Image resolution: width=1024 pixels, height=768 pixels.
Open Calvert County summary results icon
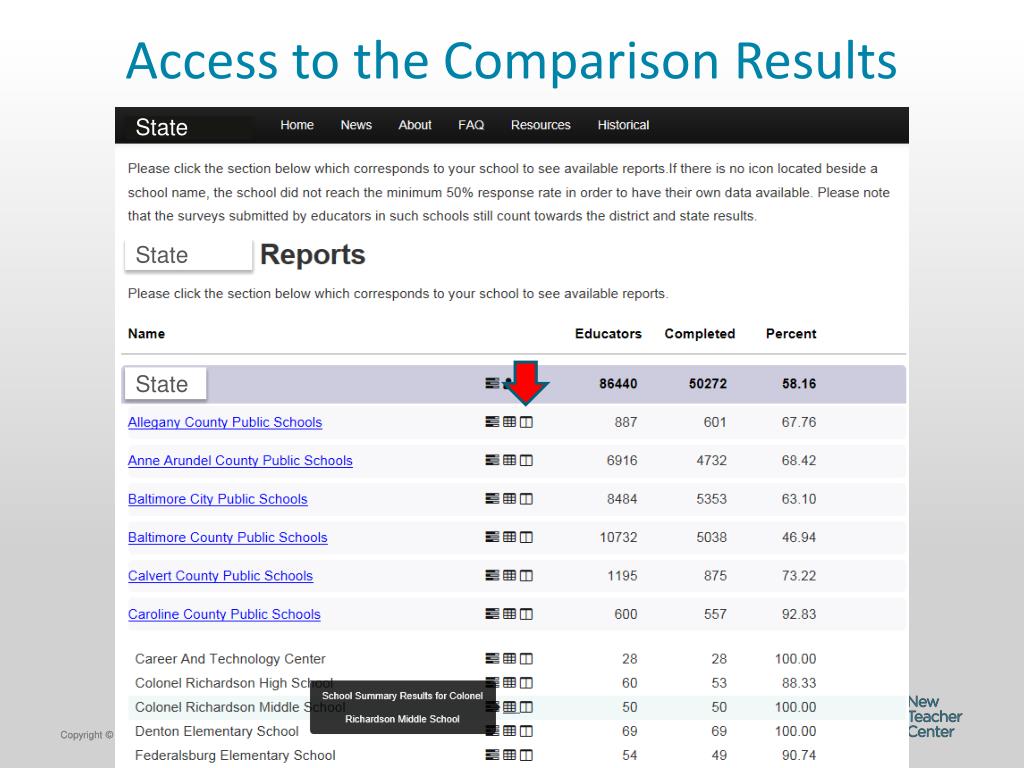[492, 575]
